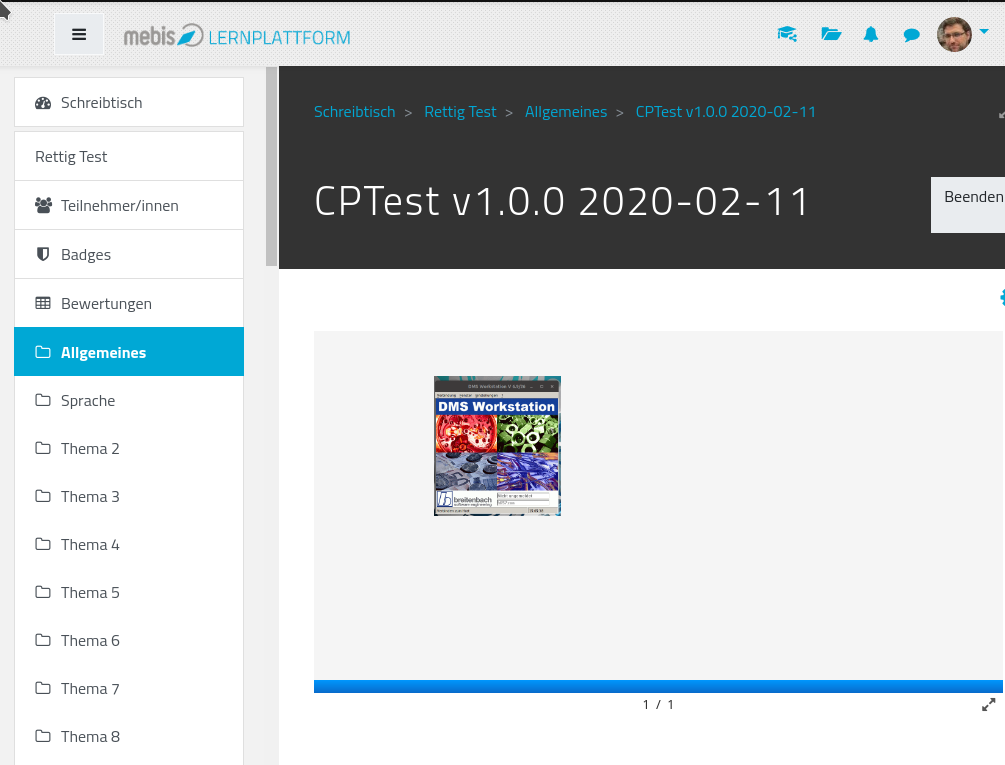Click the user profile avatar
This screenshot has width=1005, height=765.
tap(954, 35)
